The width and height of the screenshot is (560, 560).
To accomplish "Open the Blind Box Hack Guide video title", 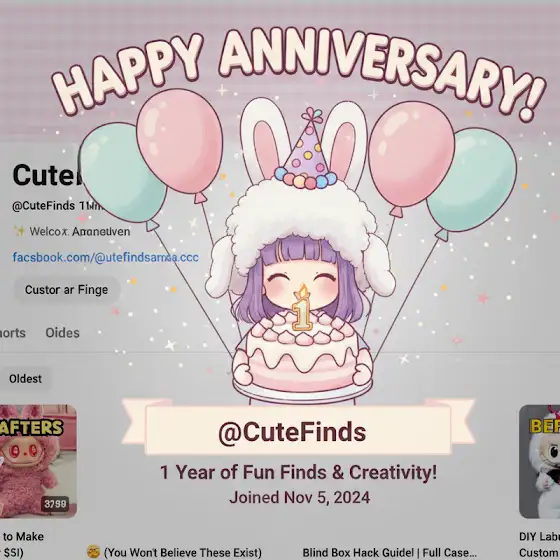I will (390, 552).
